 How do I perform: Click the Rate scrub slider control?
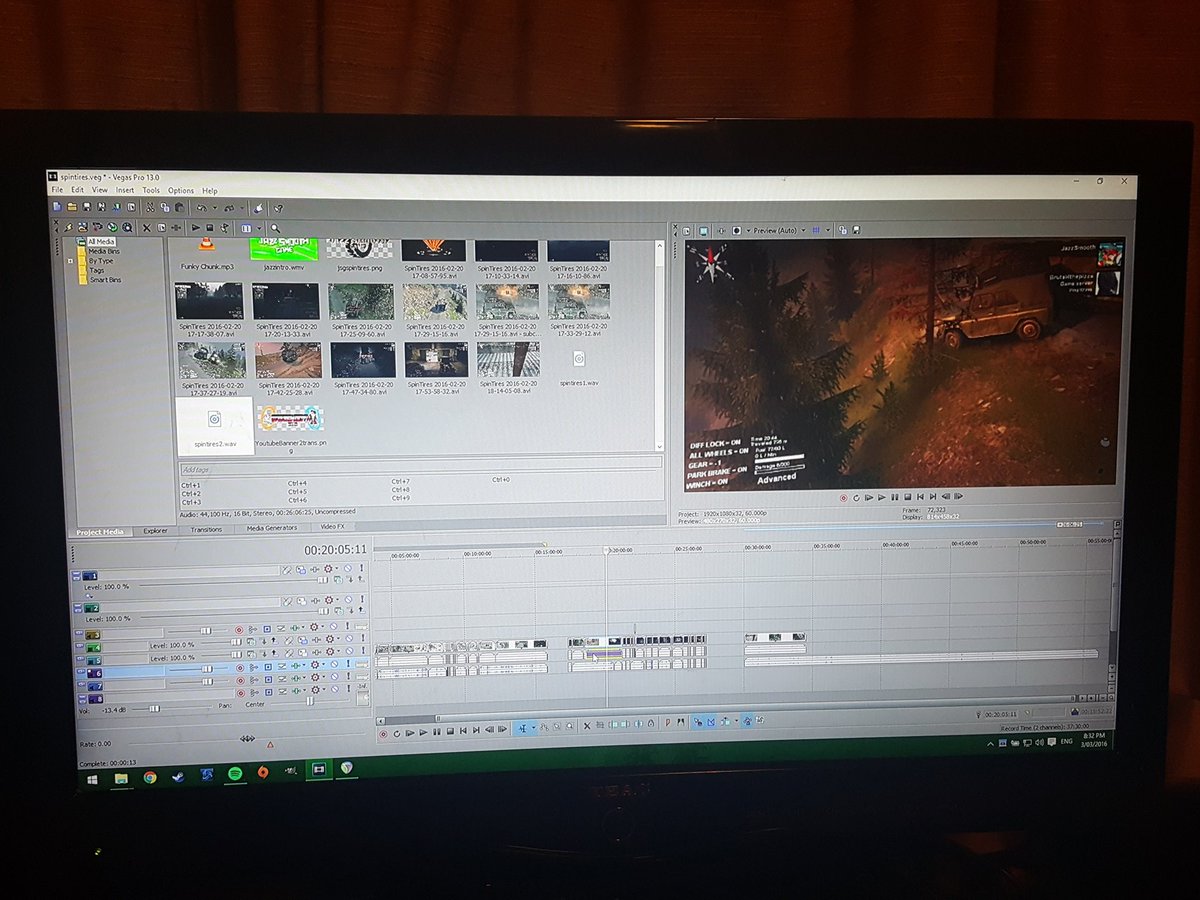pyautogui.click(x=247, y=738)
